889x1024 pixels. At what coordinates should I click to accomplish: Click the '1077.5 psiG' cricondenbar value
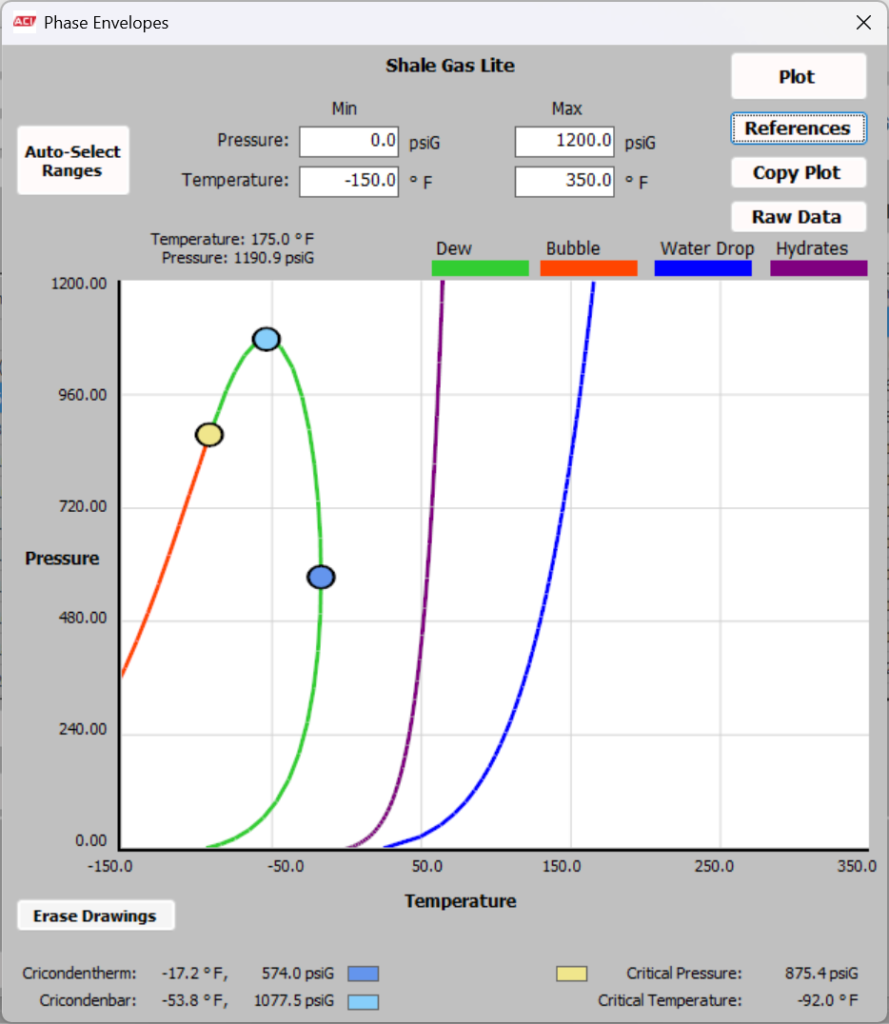pyautogui.click(x=294, y=1000)
